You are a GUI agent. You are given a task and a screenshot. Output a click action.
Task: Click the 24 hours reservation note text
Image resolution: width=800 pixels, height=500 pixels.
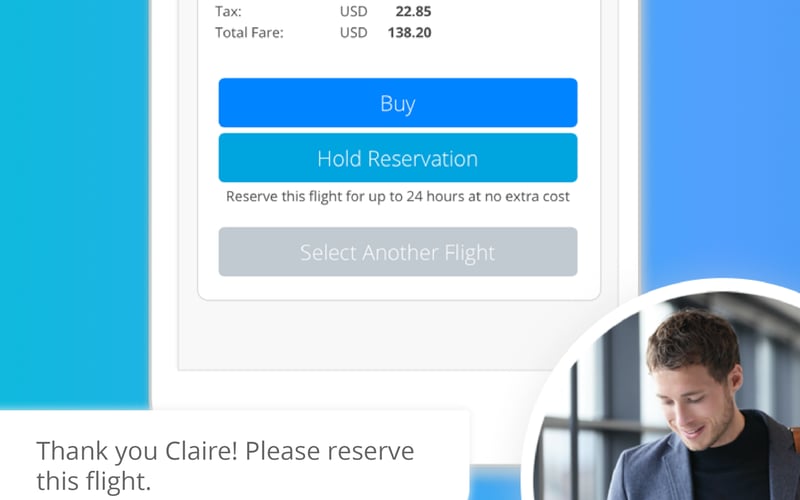(398, 196)
